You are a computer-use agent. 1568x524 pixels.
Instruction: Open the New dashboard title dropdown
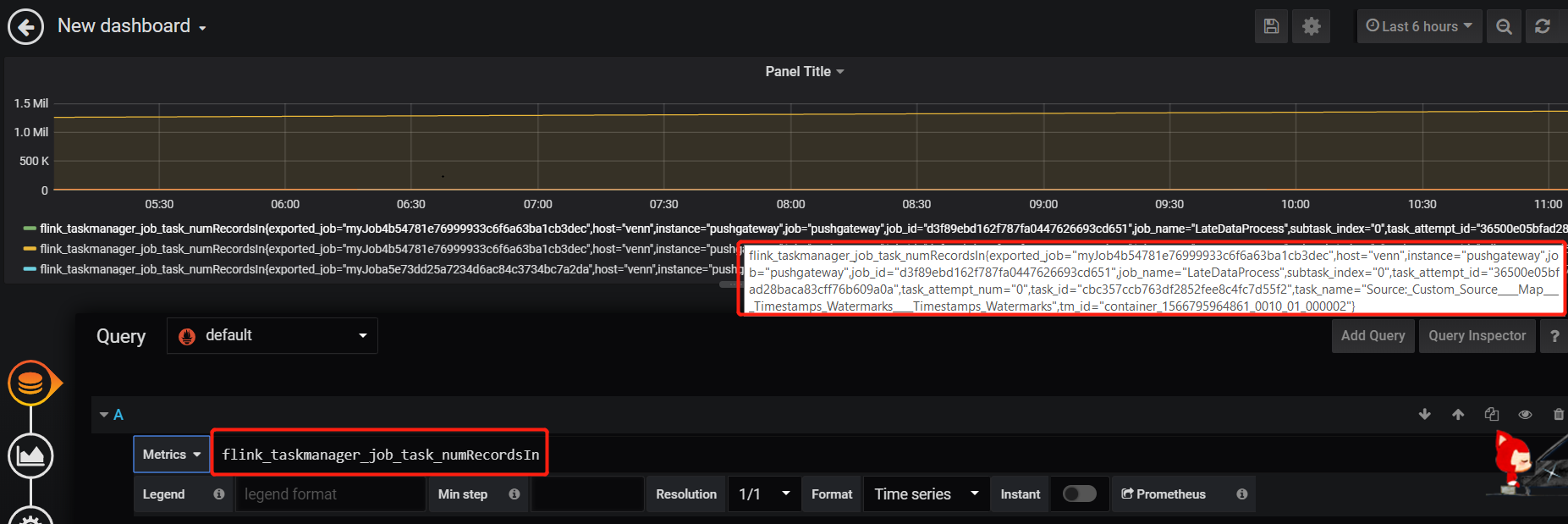point(132,26)
